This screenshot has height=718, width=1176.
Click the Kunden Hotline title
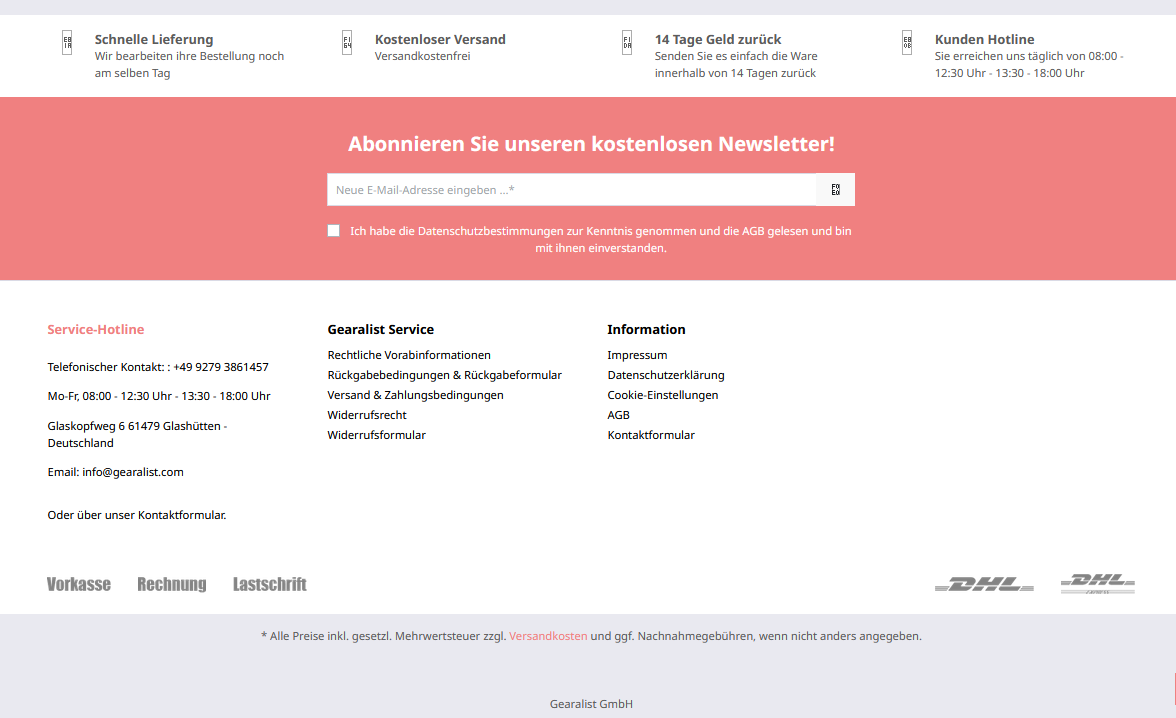pos(984,39)
